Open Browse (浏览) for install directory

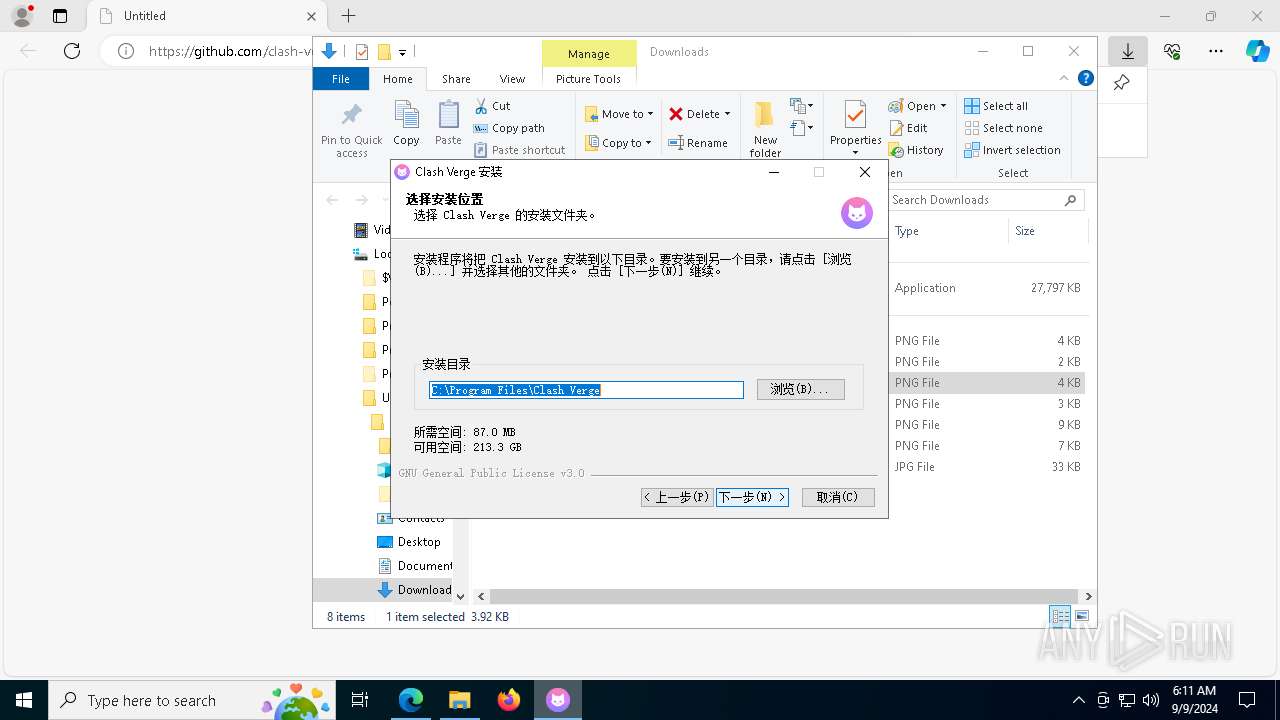pyautogui.click(x=800, y=389)
